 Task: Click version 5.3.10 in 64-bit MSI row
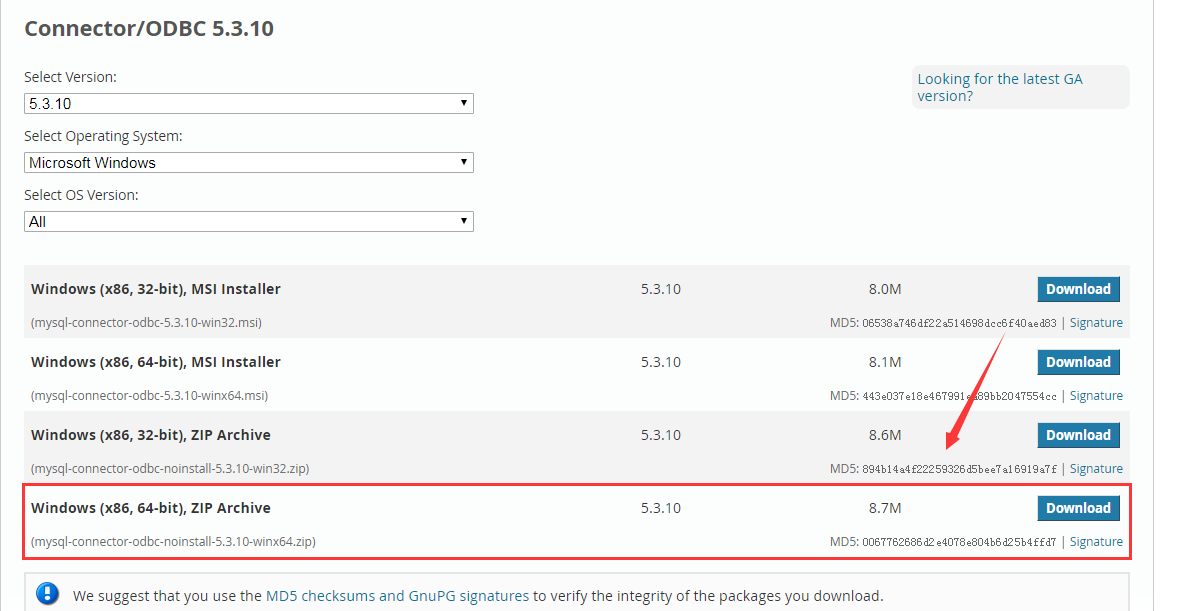[x=661, y=362]
